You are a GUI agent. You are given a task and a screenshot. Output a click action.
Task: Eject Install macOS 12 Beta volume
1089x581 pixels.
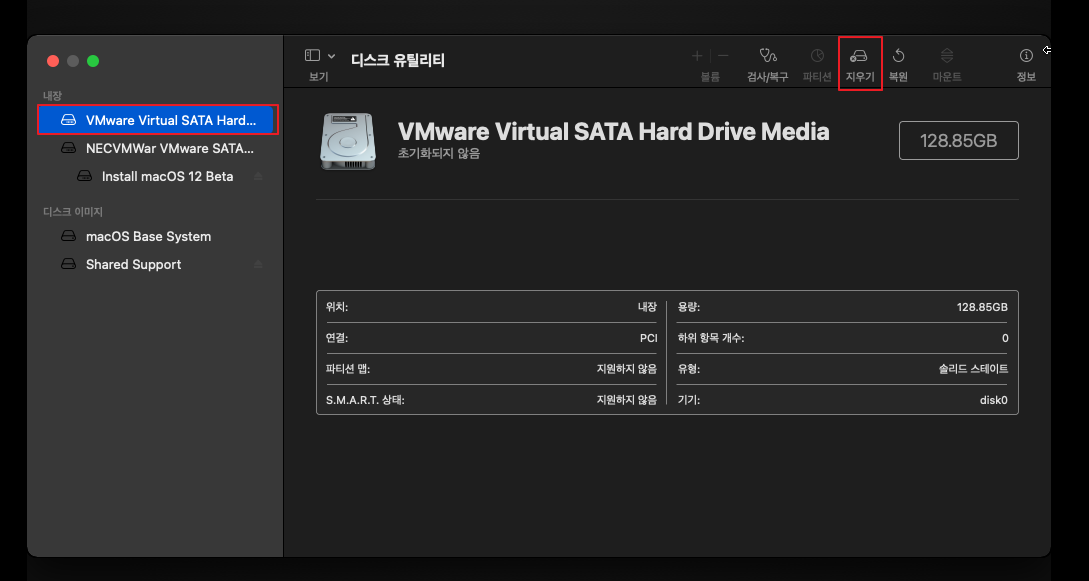(258, 176)
